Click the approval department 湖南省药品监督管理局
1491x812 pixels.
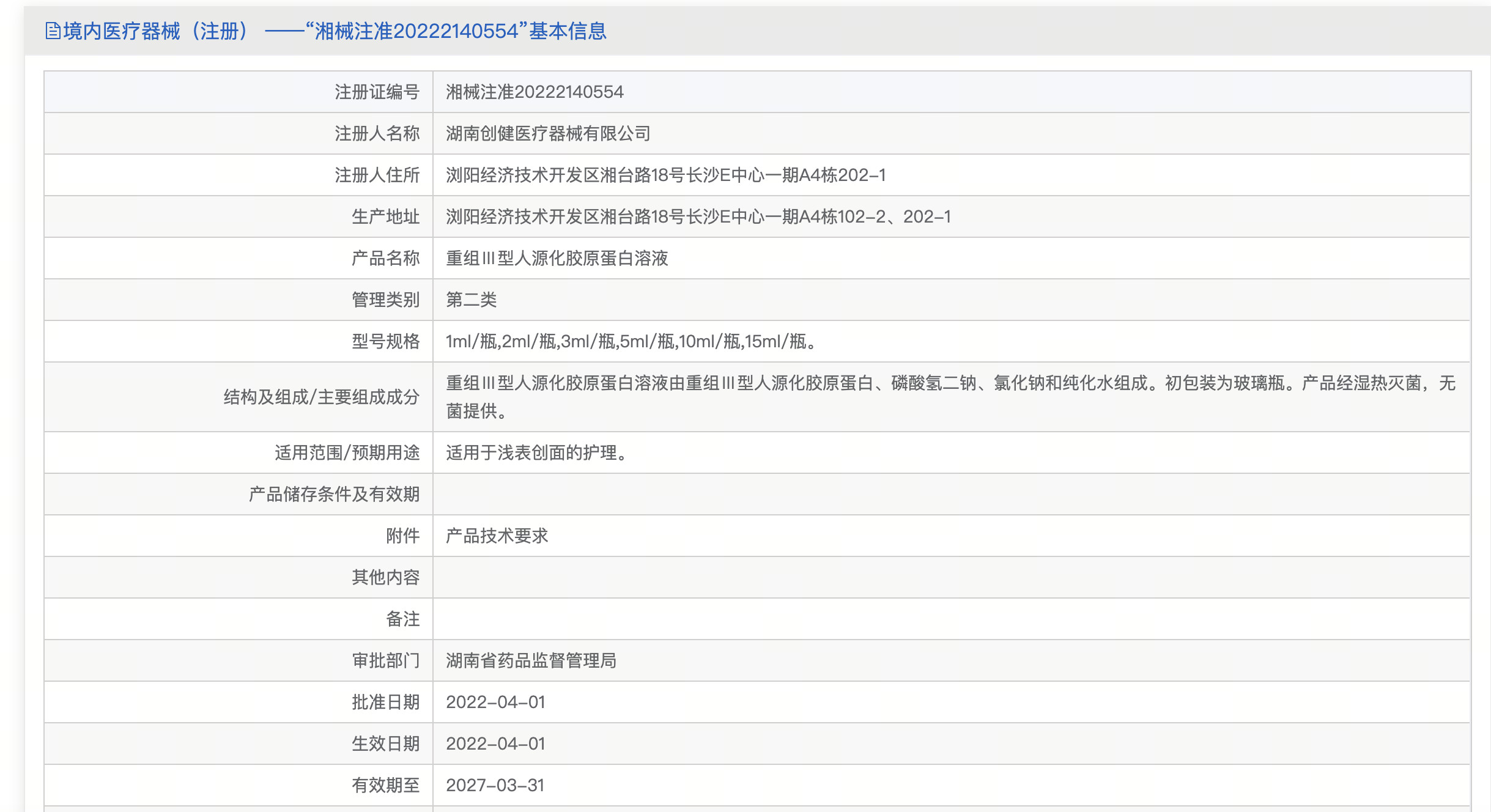pyautogui.click(x=531, y=660)
